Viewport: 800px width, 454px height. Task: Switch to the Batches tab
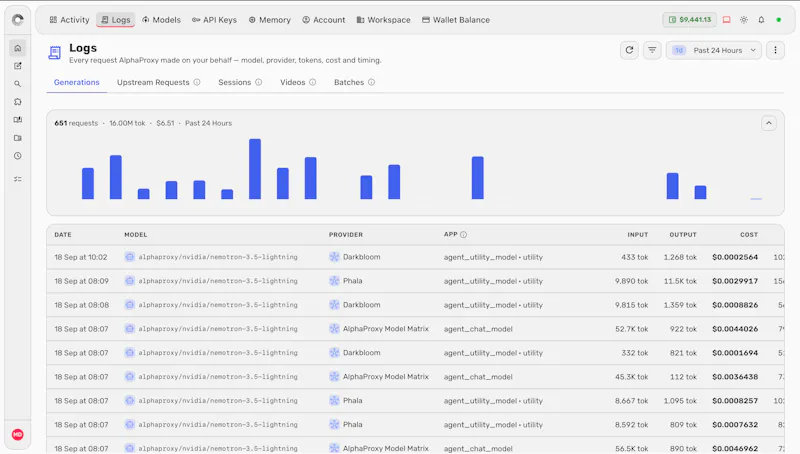coord(349,82)
